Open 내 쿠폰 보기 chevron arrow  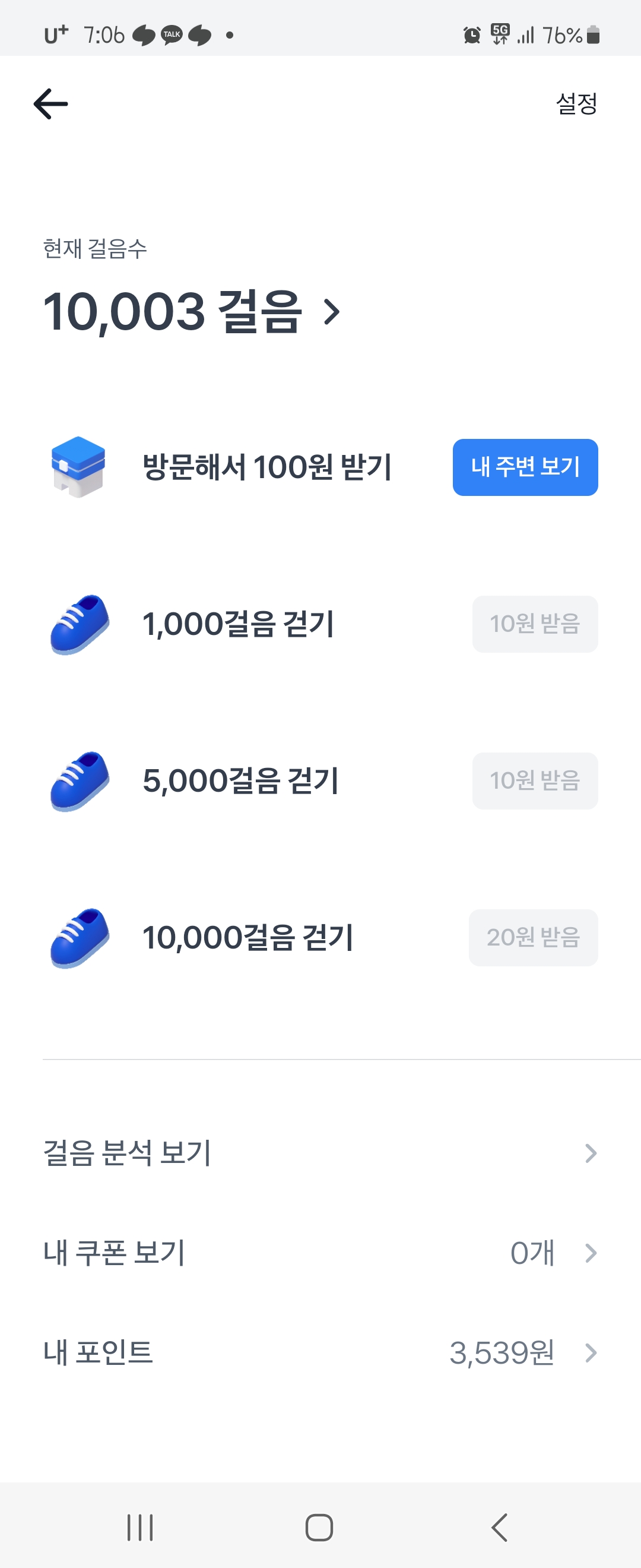click(x=590, y=1253)
